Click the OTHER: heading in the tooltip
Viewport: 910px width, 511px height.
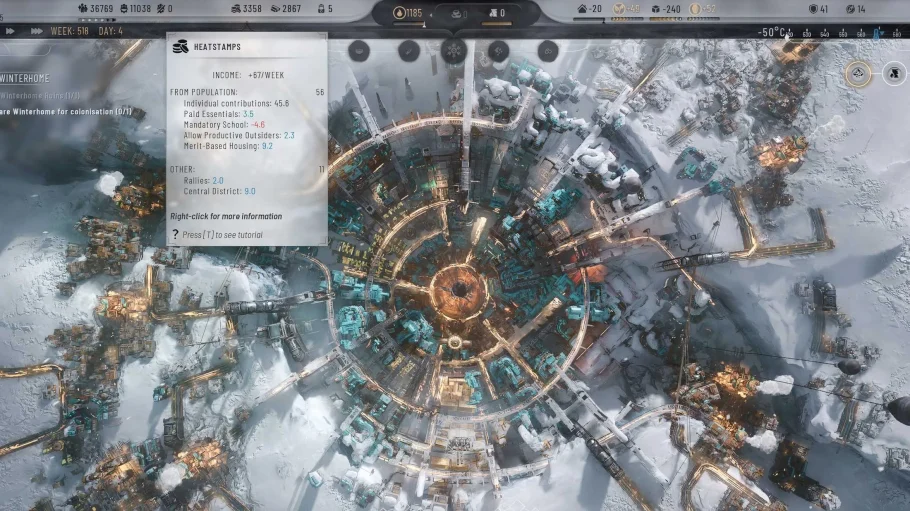pos(182,169)
